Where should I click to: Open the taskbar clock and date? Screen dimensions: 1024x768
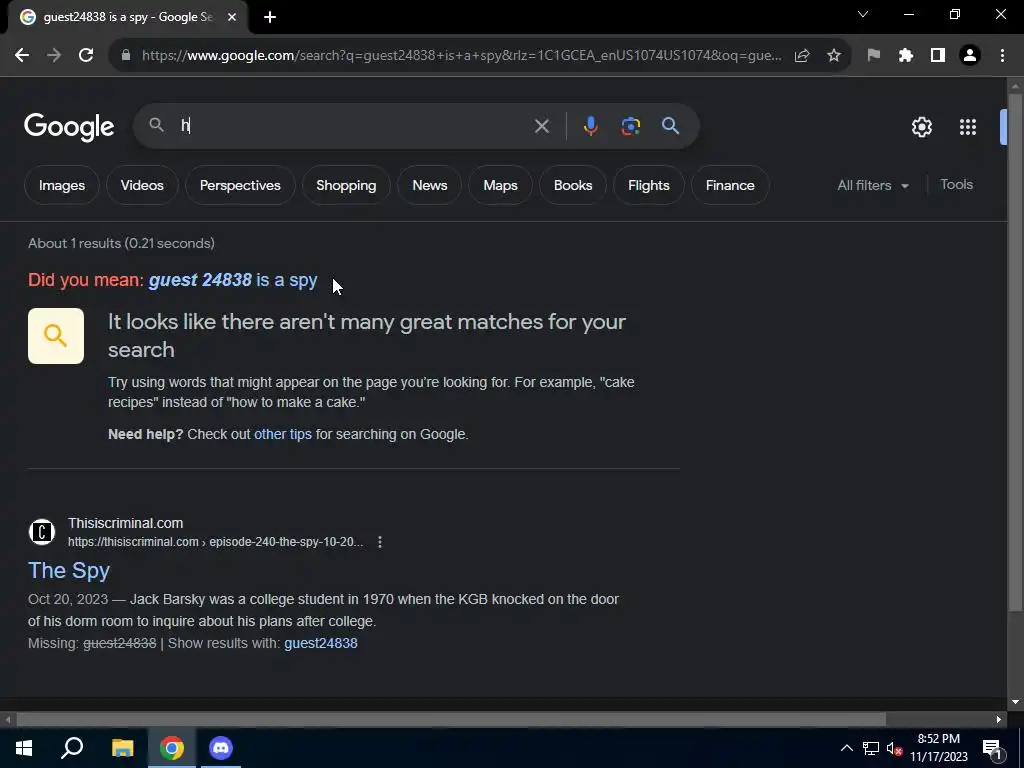click(938, 748)
